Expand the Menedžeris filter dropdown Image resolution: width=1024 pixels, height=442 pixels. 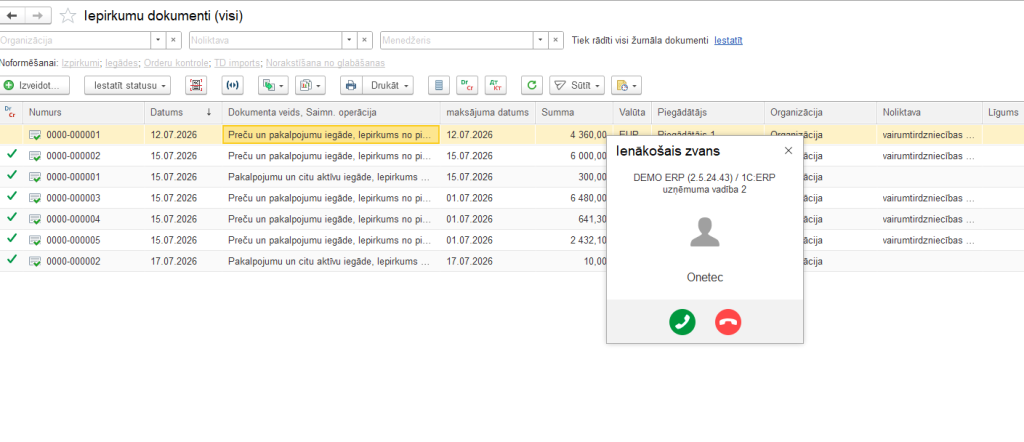click(540, 40)
